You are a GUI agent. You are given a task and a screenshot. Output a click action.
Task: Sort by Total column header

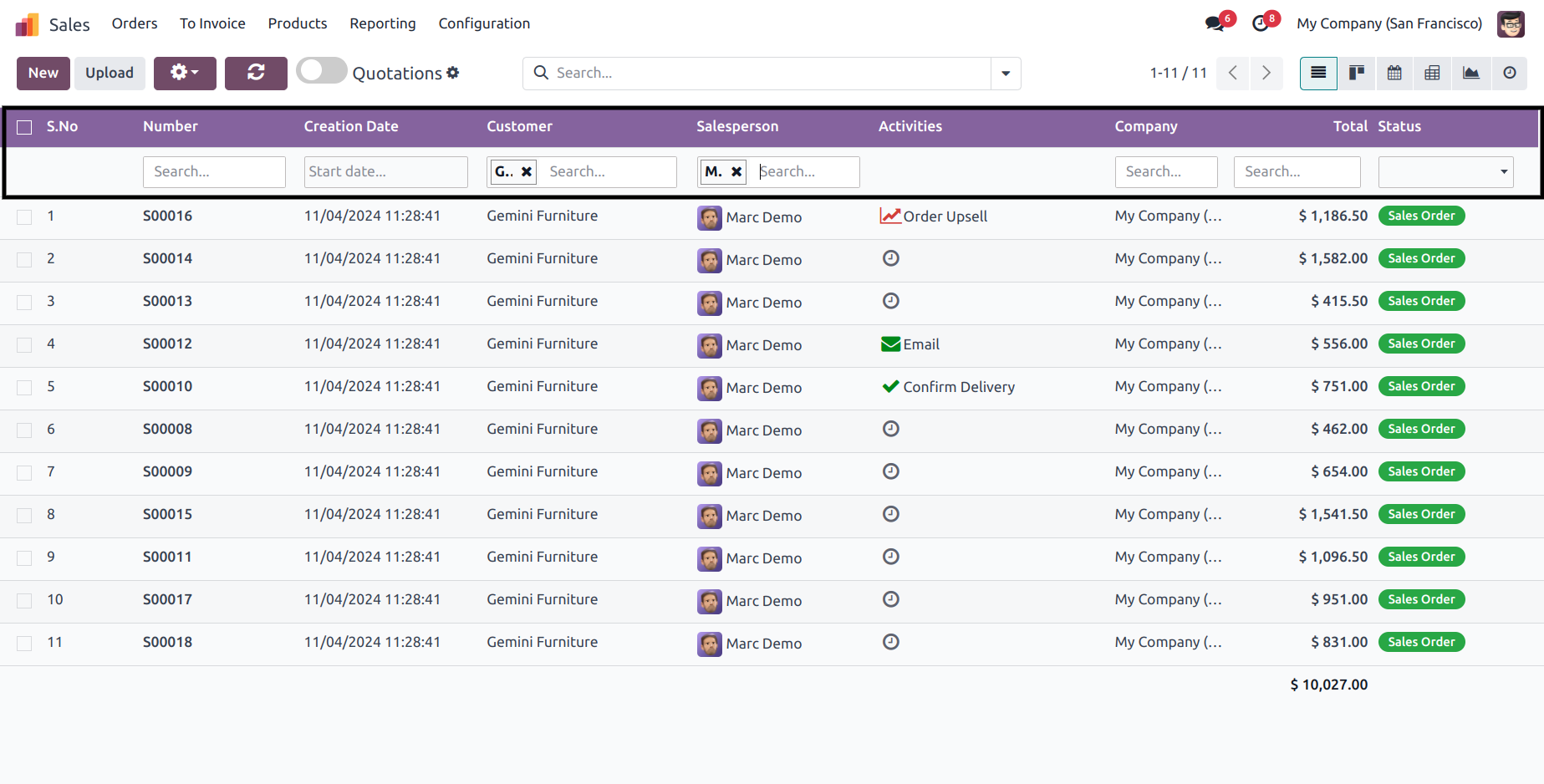(x=1350, y=126)
